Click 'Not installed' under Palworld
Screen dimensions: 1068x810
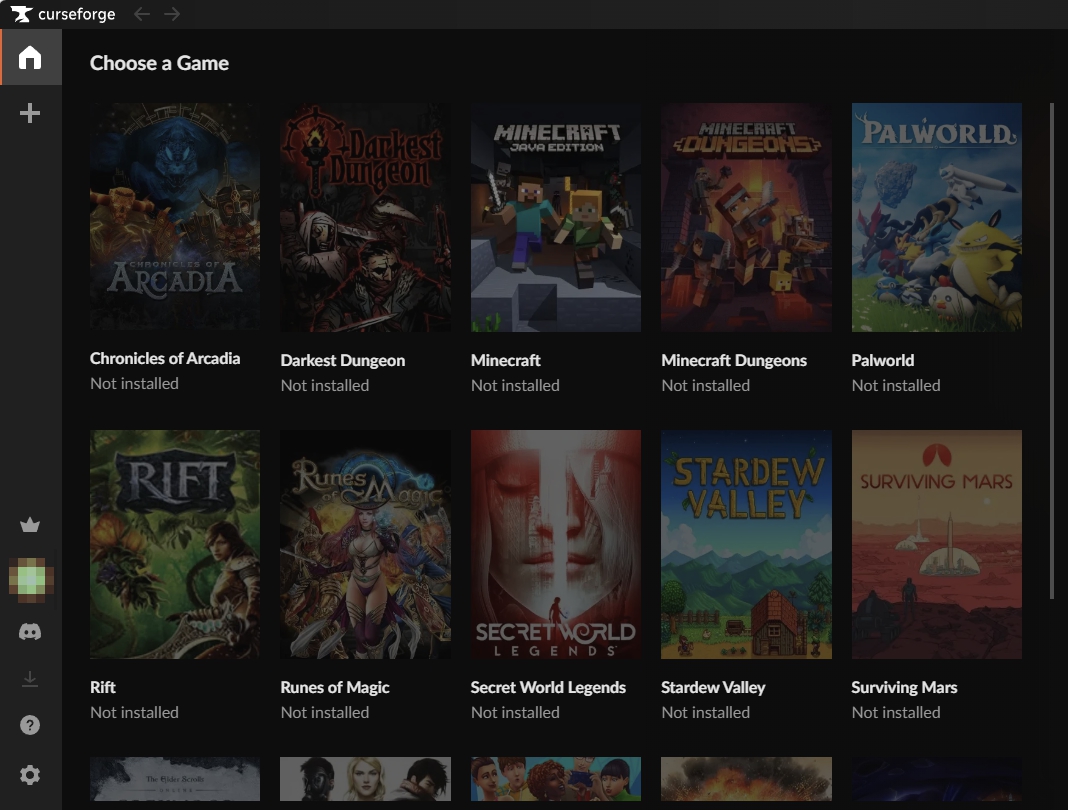pos(896,386)
